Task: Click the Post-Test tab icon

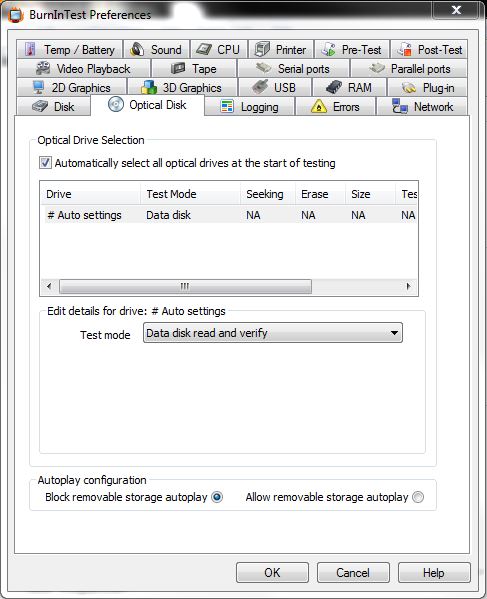Action: tap(405, 49)
